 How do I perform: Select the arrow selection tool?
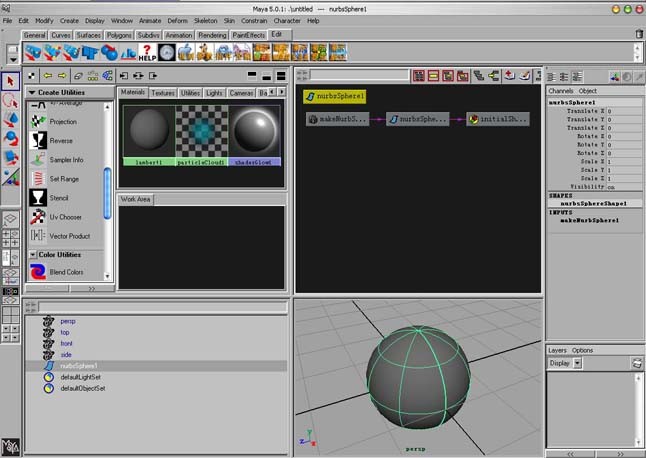(x=11, y=81)
